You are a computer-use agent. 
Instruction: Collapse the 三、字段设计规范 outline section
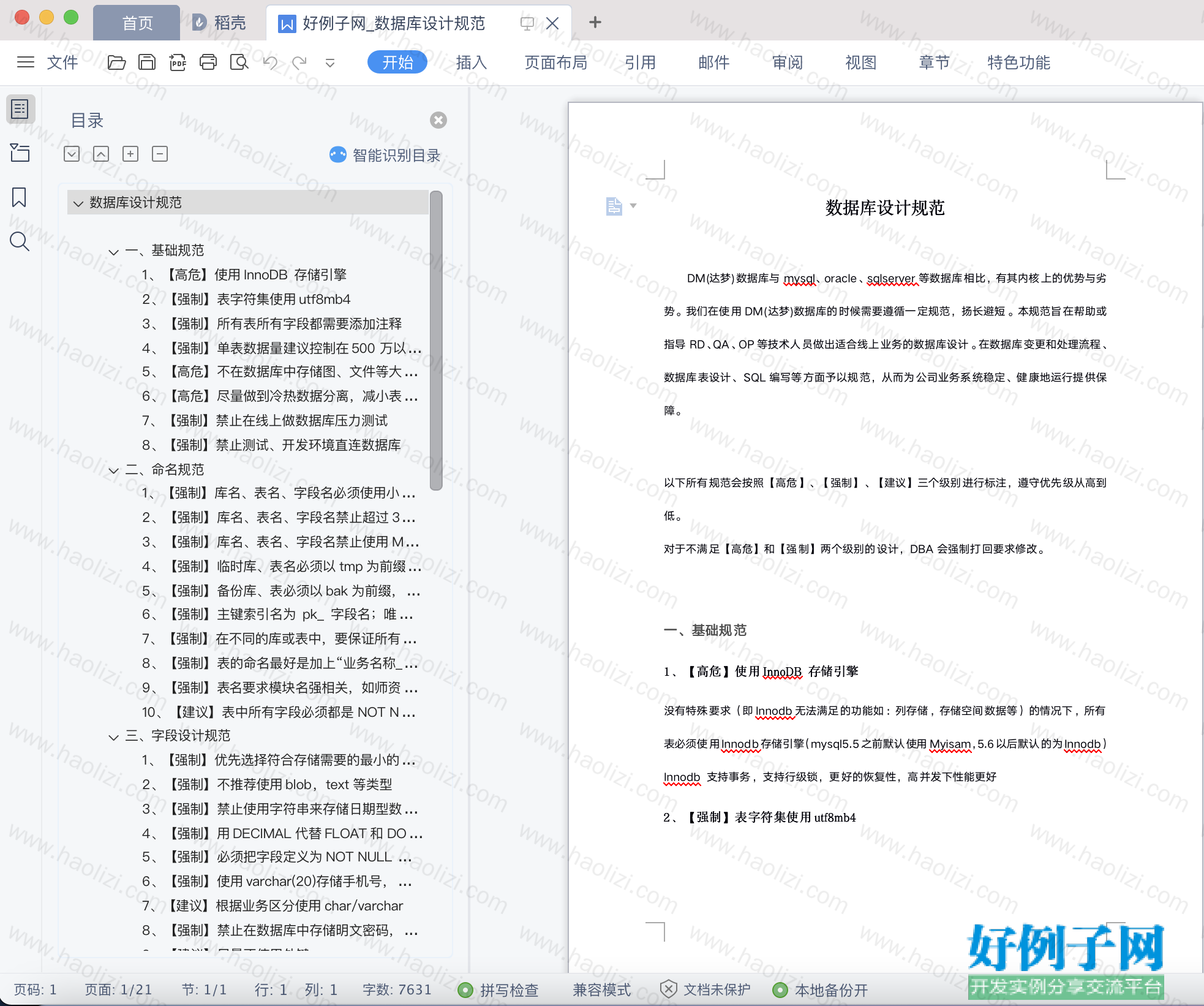(x=113, y=736)
